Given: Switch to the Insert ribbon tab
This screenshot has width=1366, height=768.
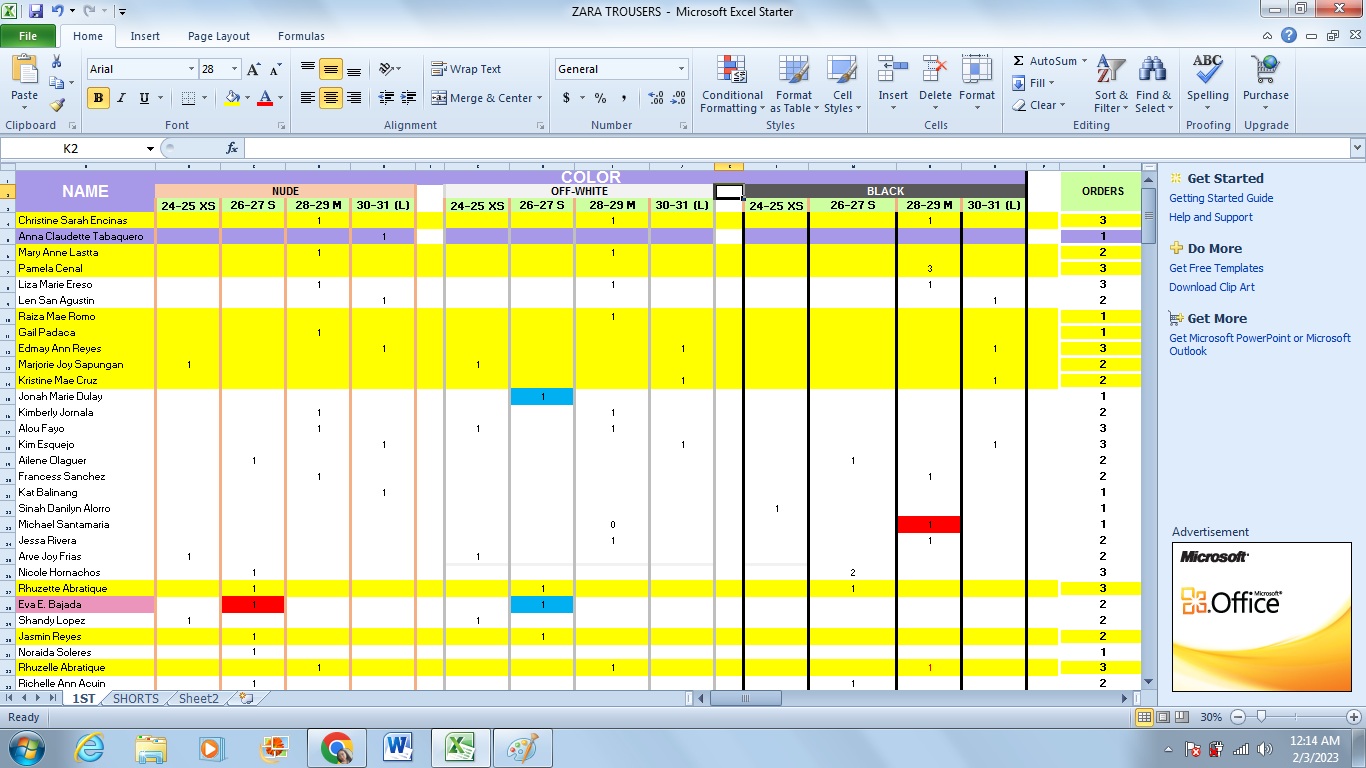Looking at the screenshot, I should click(145, 36).
